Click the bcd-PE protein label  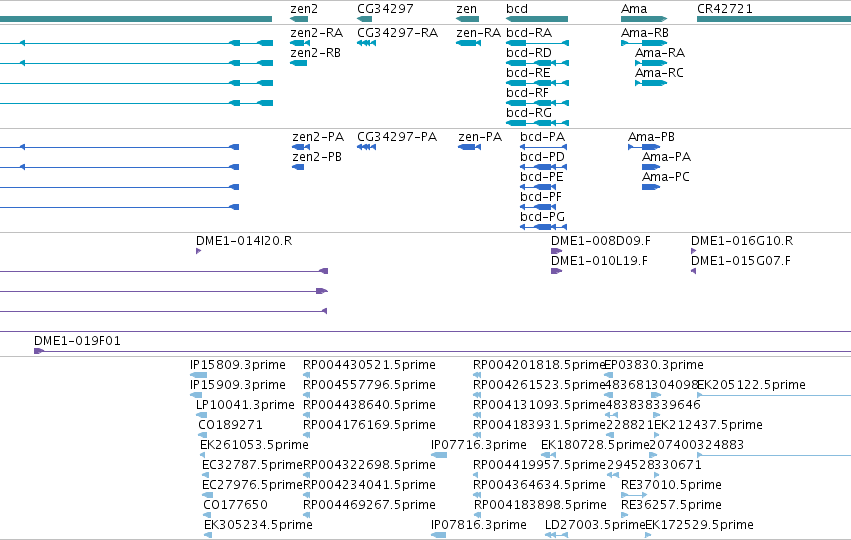542,177
